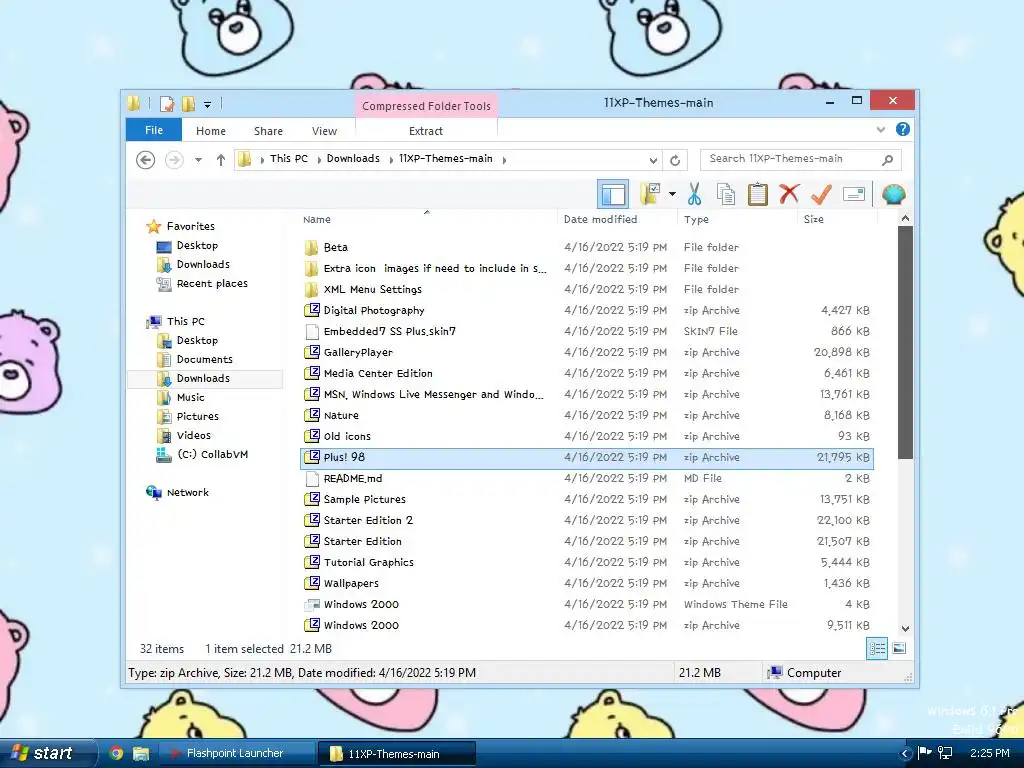This screenshot has height=768, width=1024.
Task: Select the (C:) CollabVM drive
Action: [212, 455]
